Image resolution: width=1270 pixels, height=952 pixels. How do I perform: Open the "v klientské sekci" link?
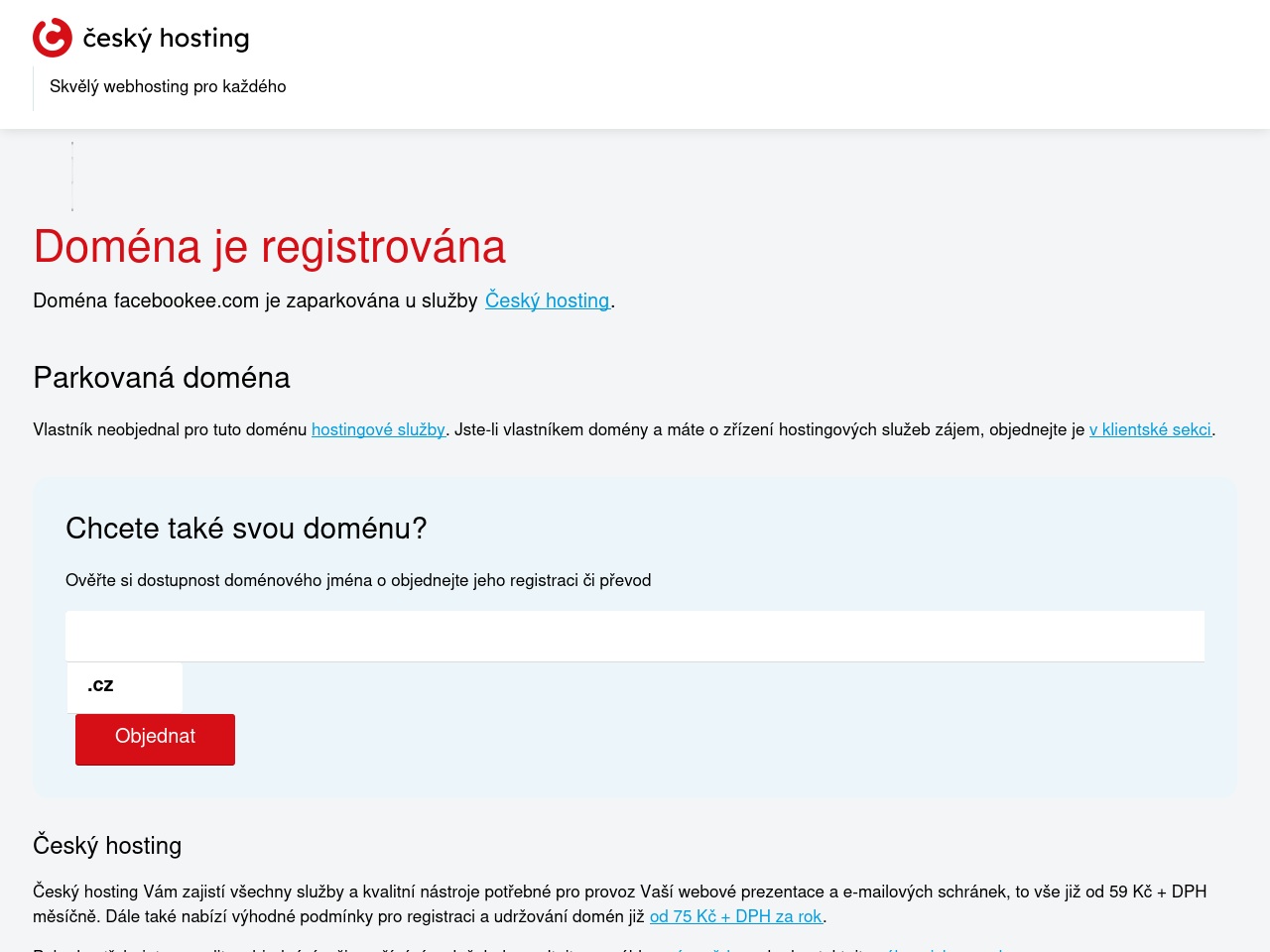[x=1150, y=429]
